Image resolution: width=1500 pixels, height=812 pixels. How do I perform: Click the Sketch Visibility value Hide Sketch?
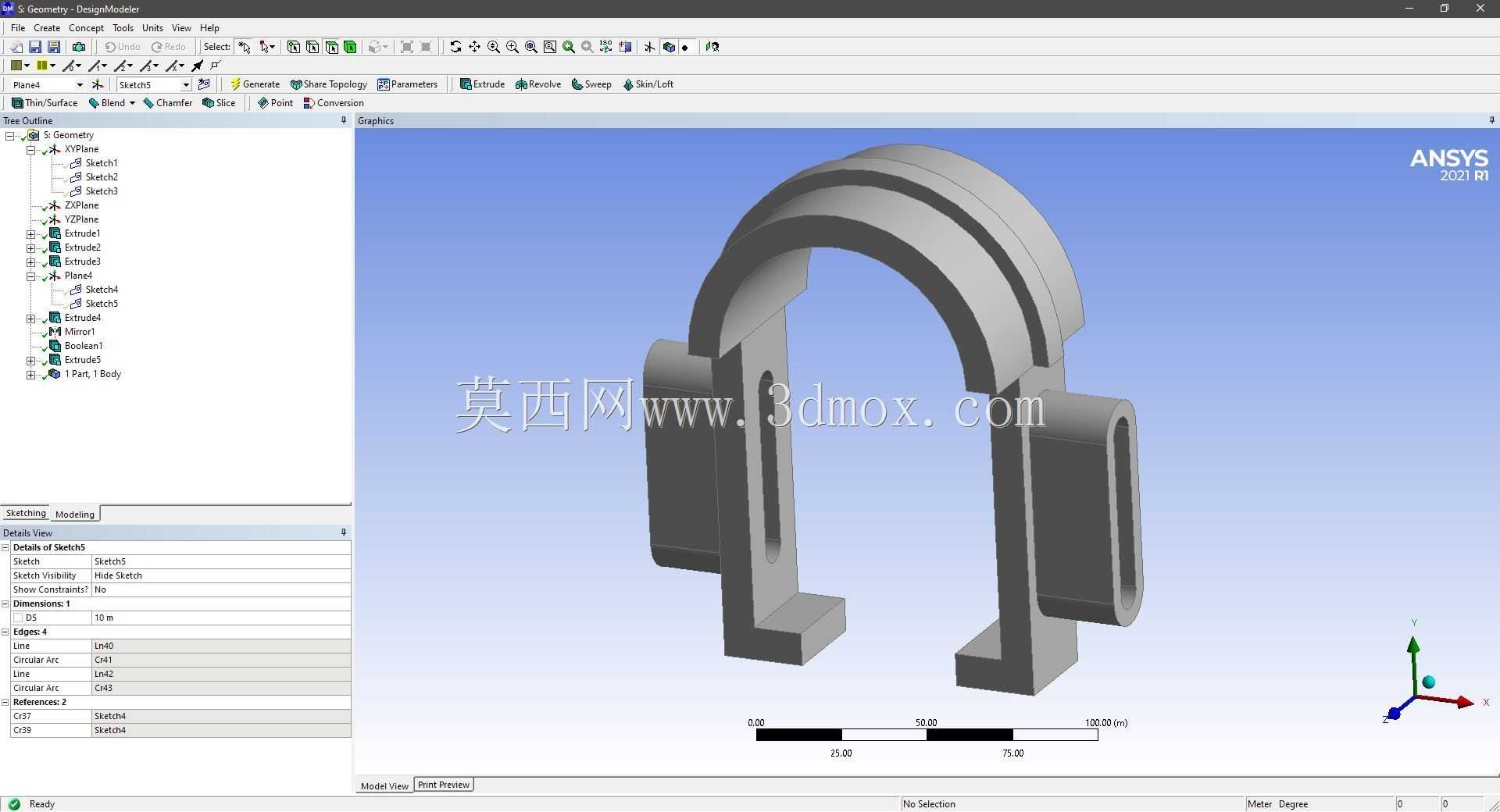221,575
